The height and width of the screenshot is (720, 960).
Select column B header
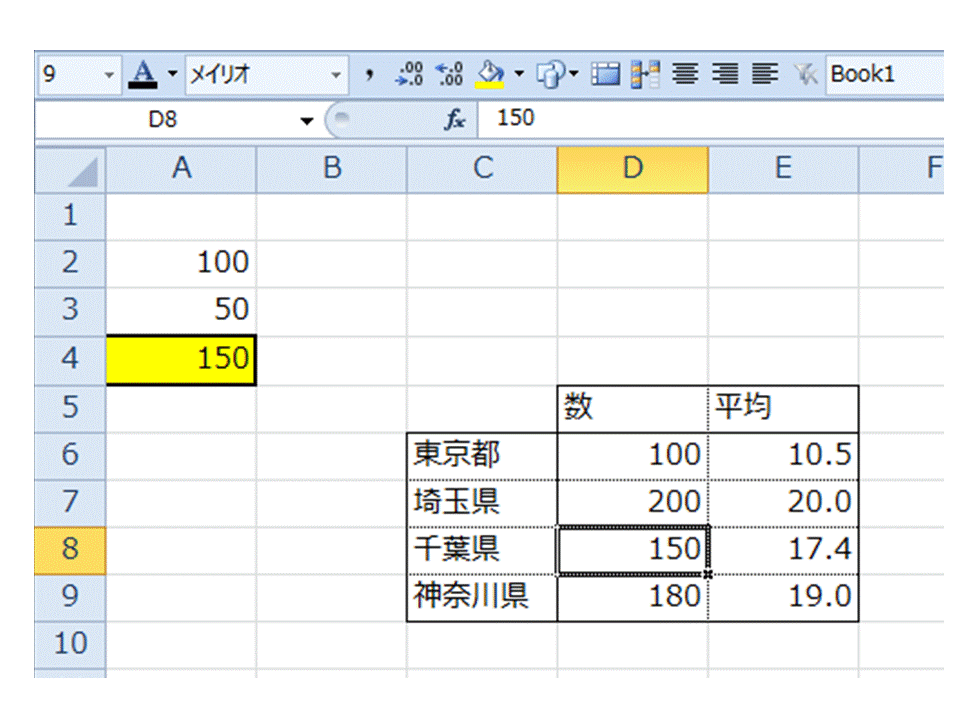[332, 170]
